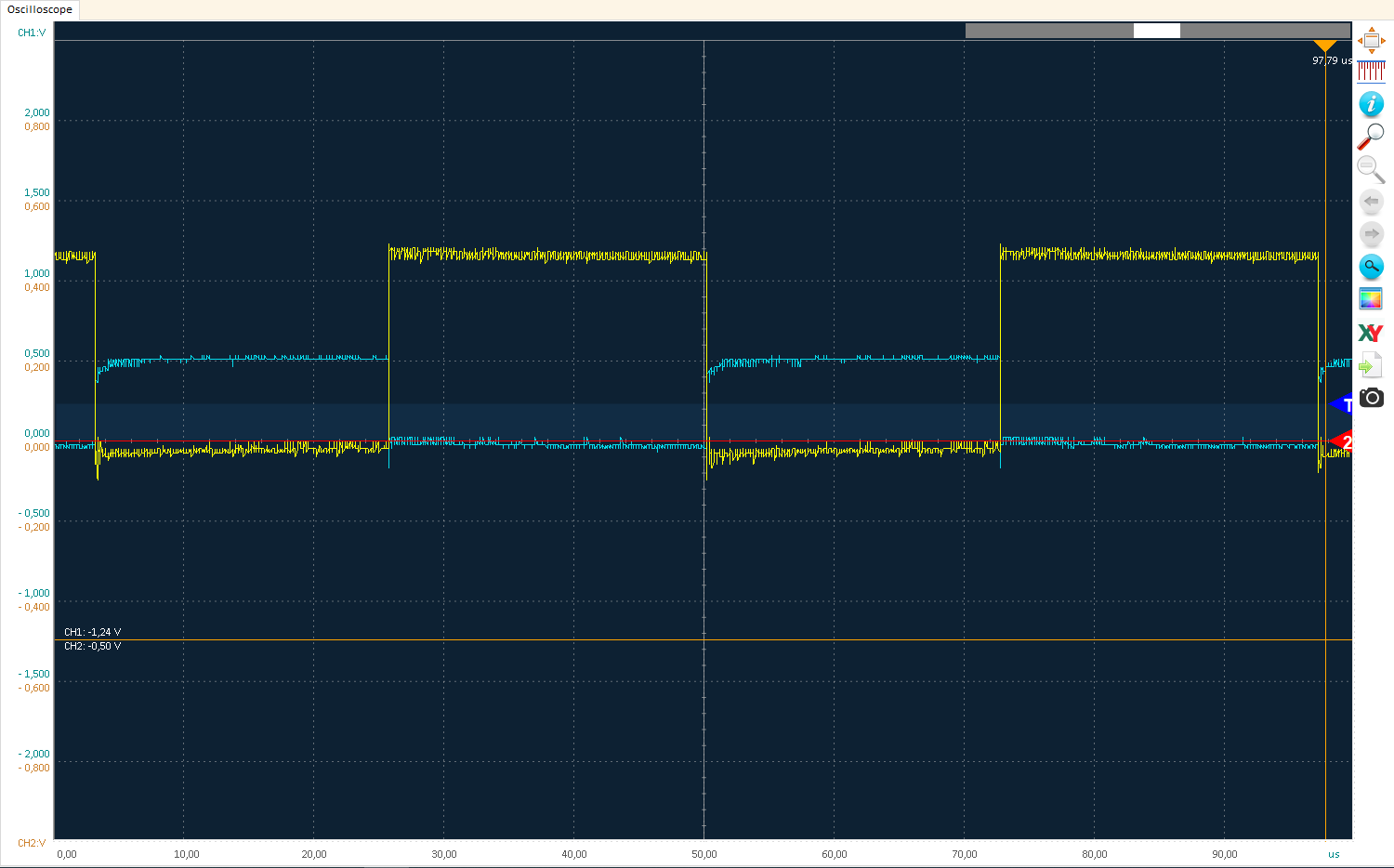Click the gray right arrow forward icon
Image resolution: width=1394 pixels, height=868 pixels.
pos(1371,233)
